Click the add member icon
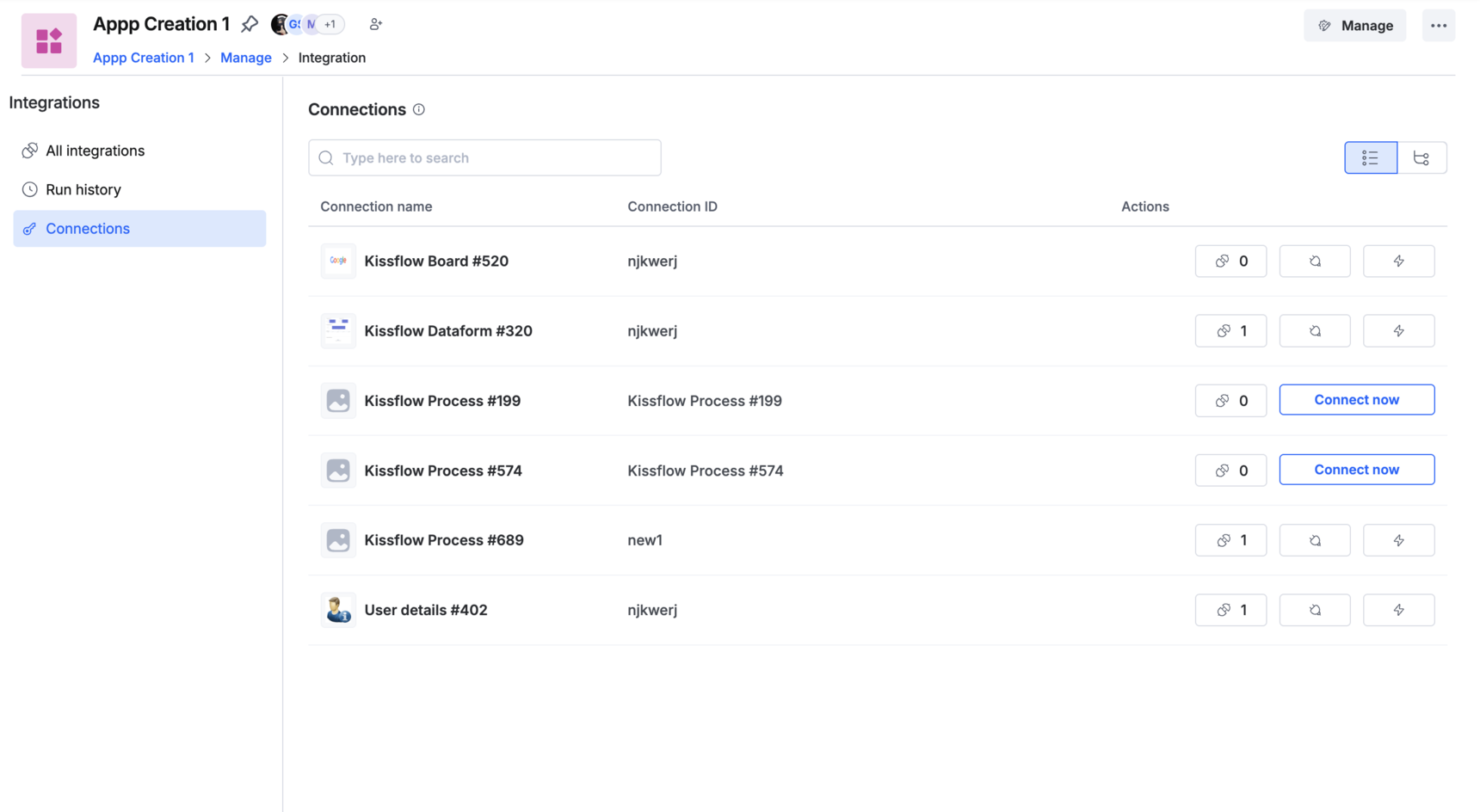 point(376,24)
